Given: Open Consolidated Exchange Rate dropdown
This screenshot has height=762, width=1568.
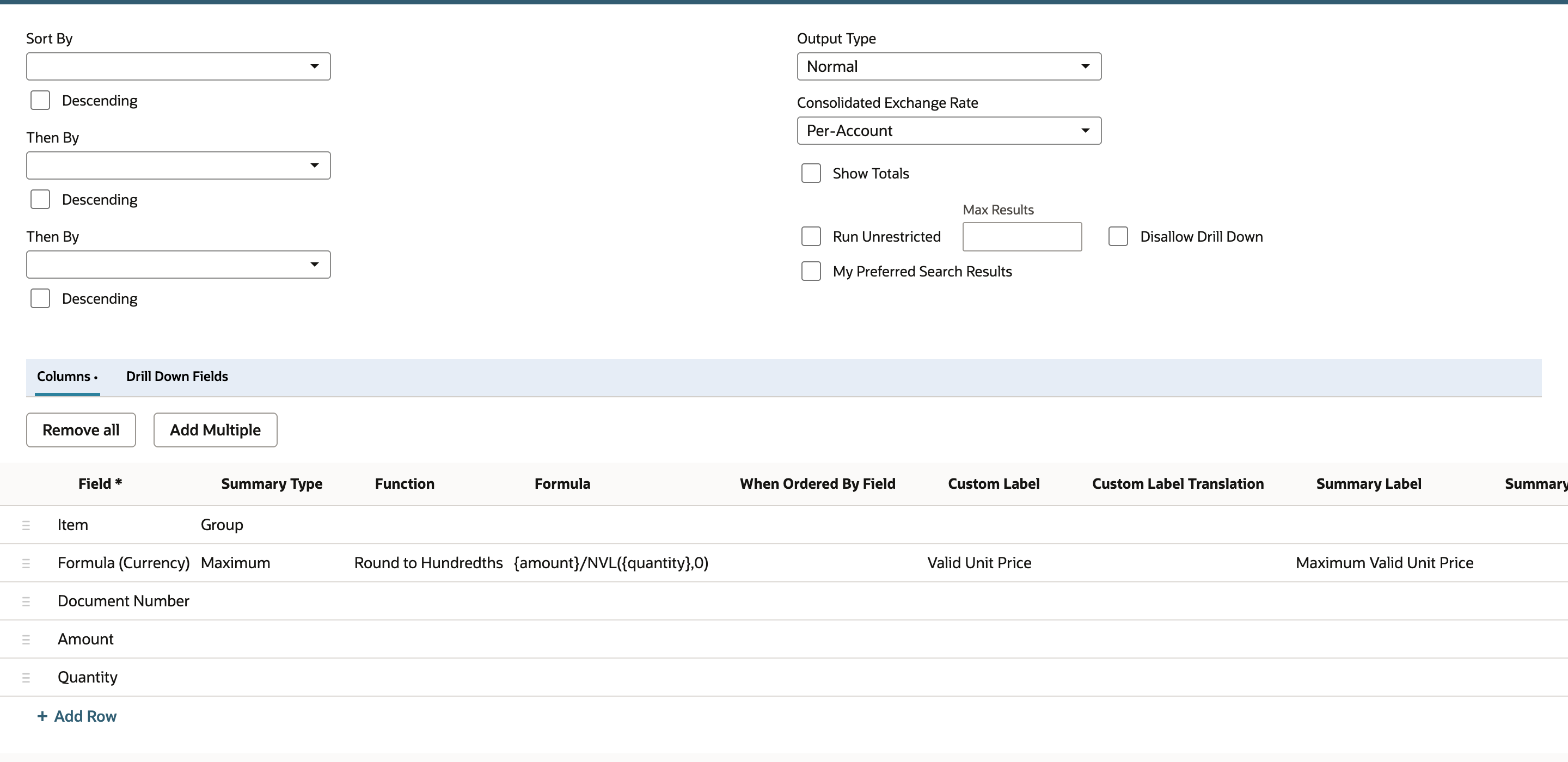Looking at the screenshot, I should [949, 131].
